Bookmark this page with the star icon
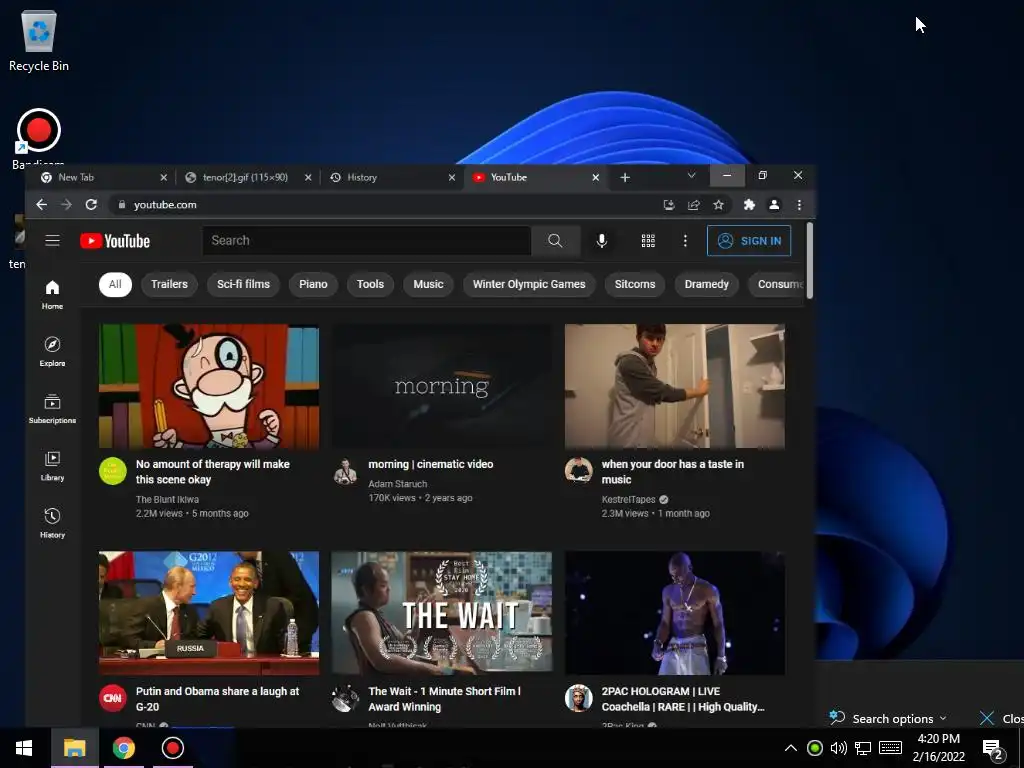1024x768 pixels. coord(718,204)
